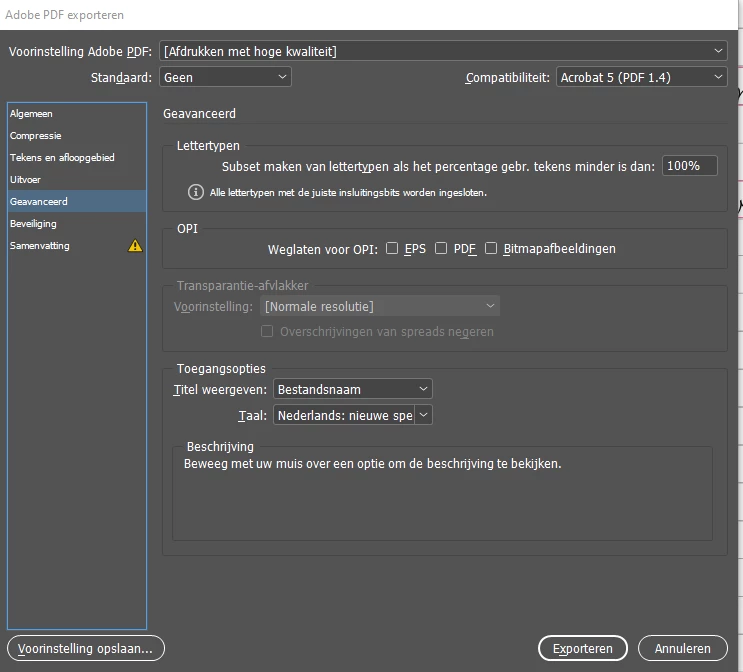Toggle Overschrijvingen van spreads negeren checkbox
Screen dimensions: 743x672
(267, 331)
